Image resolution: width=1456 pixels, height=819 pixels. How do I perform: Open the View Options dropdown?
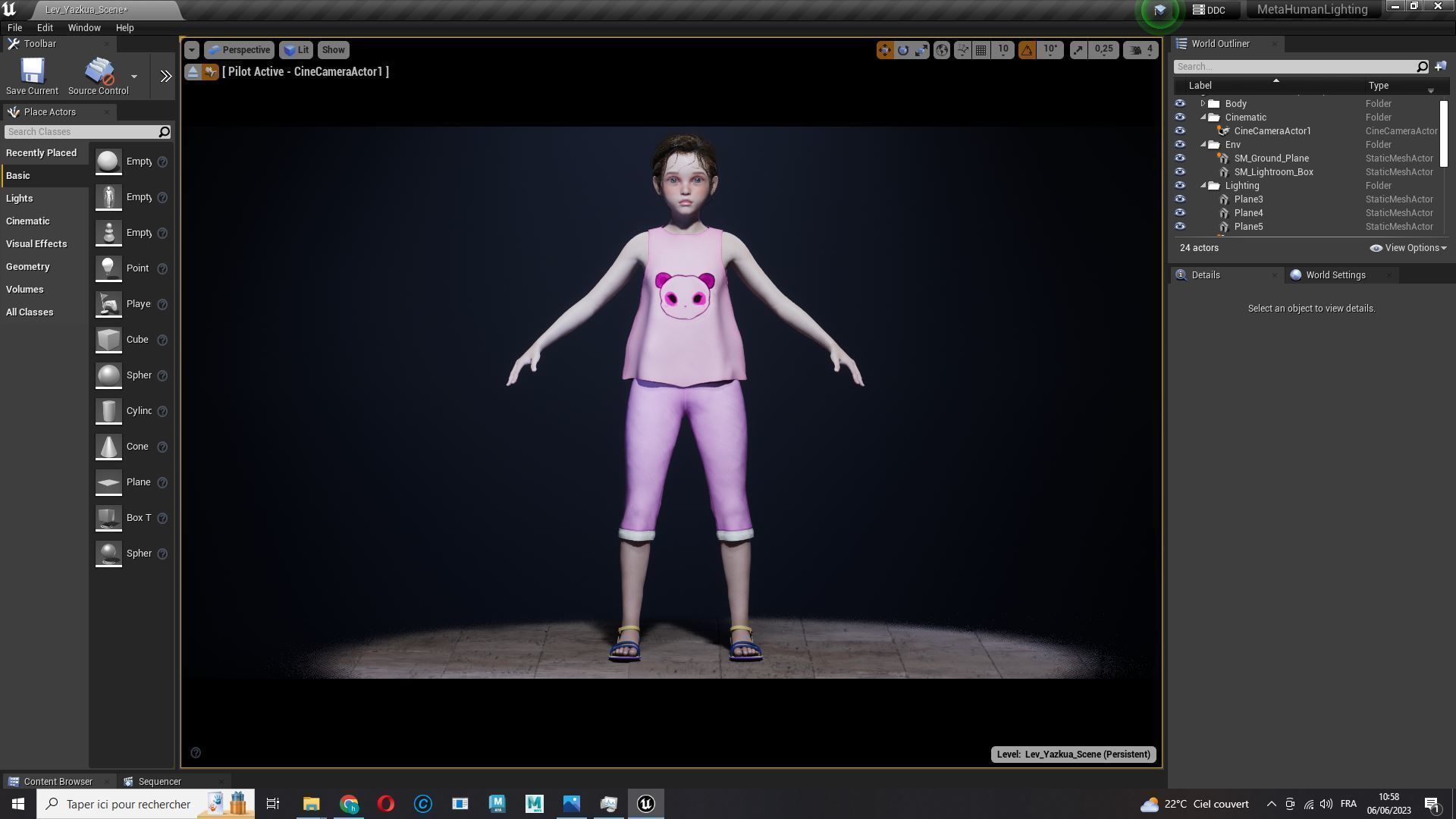pyautogui.click(x=1409, y=248)
